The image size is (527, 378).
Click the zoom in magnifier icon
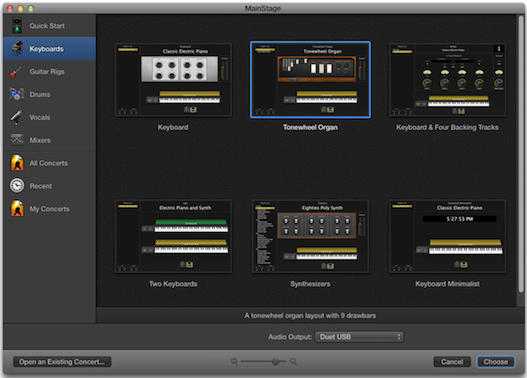(x=293, y=362)
